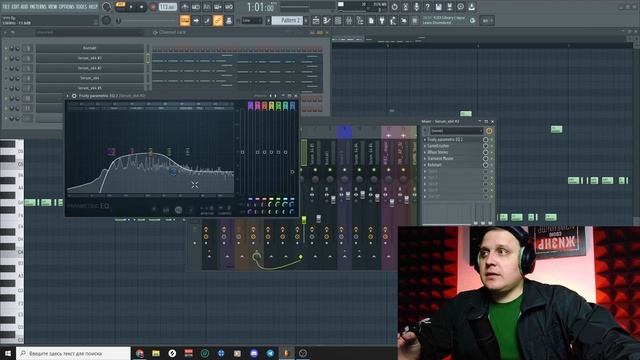Viewport: 640px width, 360px height.
Task: Click the stamp tool icon
Action: [x=229, y=20]
